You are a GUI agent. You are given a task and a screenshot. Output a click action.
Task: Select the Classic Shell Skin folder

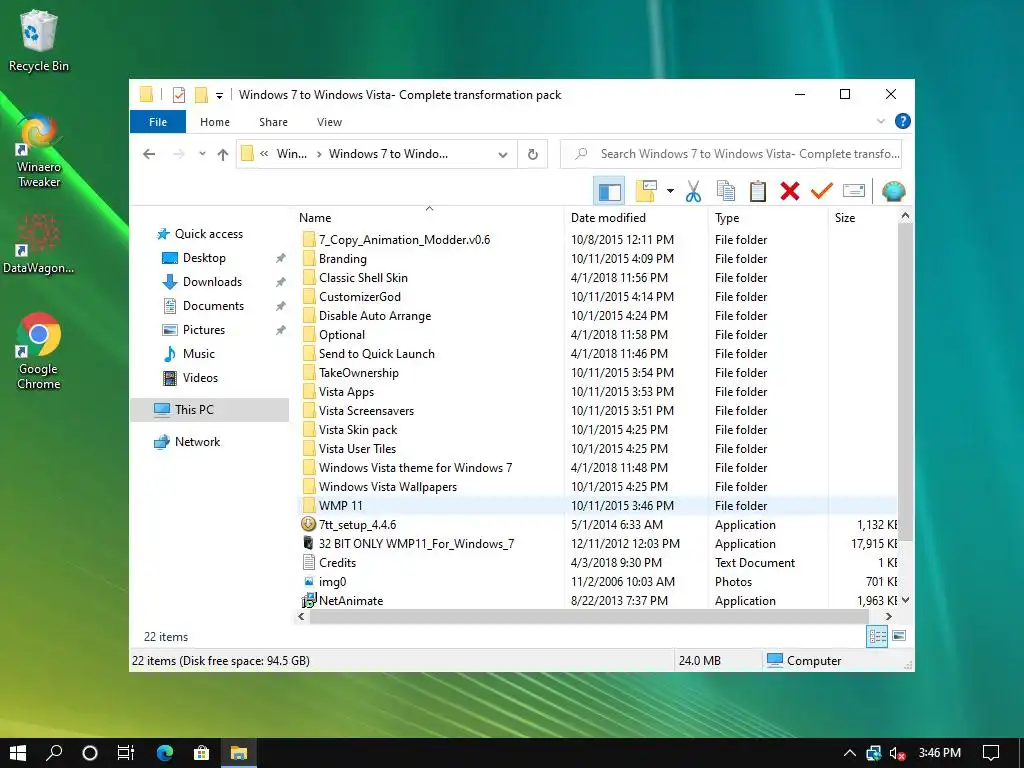tap(597, 278)
